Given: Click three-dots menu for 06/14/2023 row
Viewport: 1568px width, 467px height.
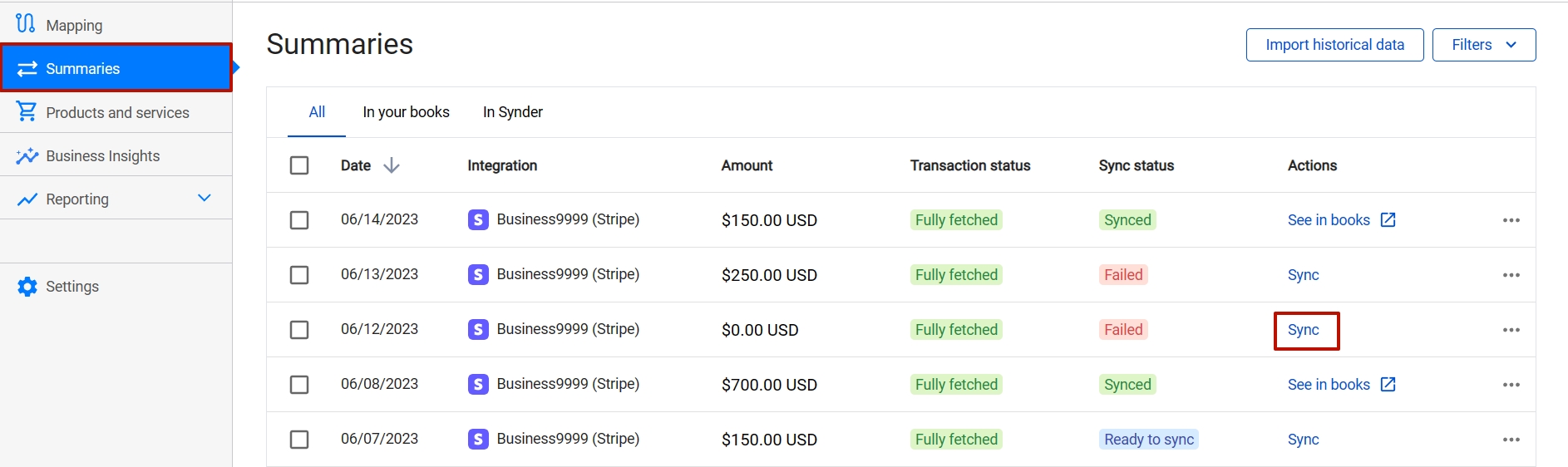Looking at the screenshot, I should (x=1511, y=220).
